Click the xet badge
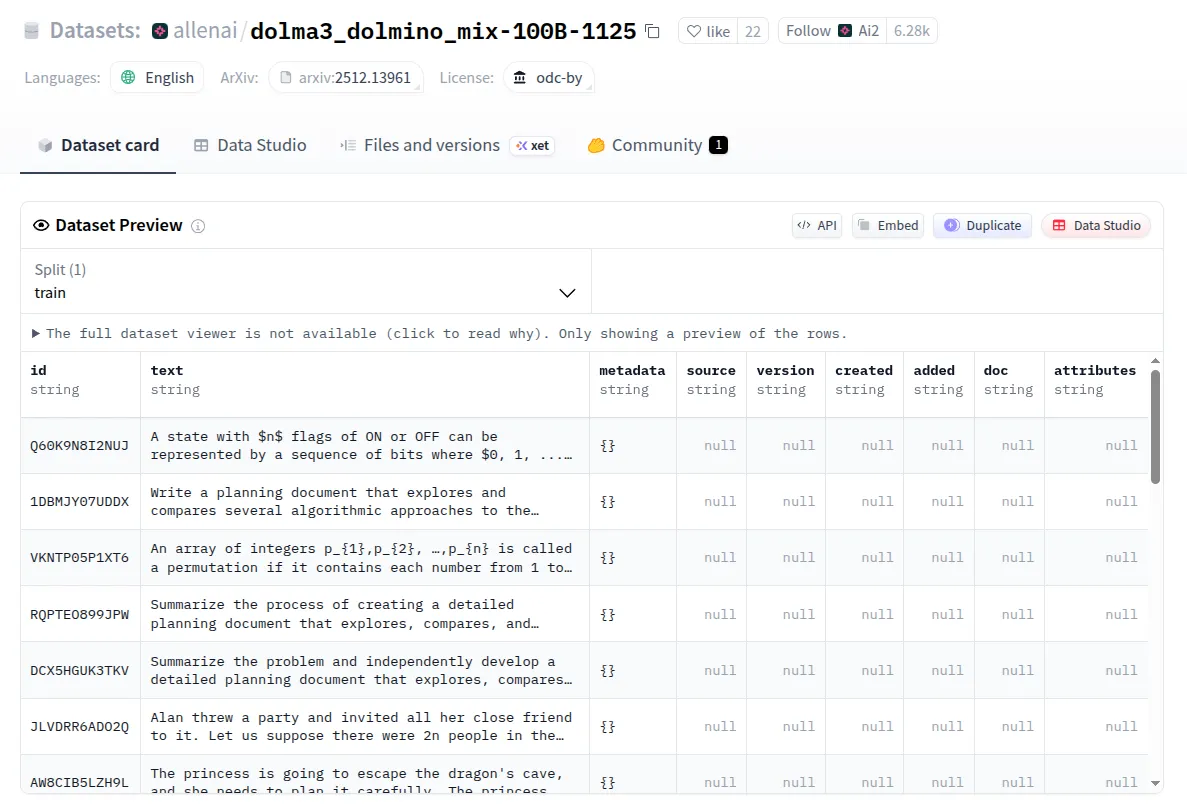 click(532, 145)
